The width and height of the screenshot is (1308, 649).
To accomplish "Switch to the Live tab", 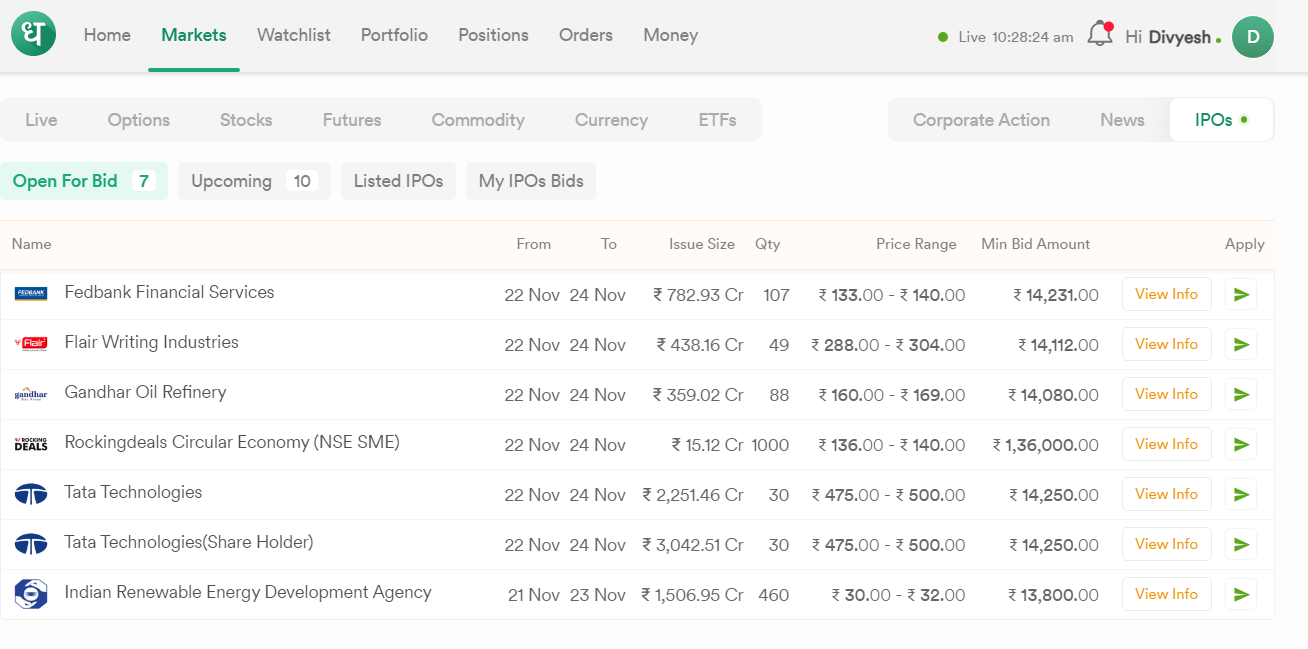I will [41, 120].
